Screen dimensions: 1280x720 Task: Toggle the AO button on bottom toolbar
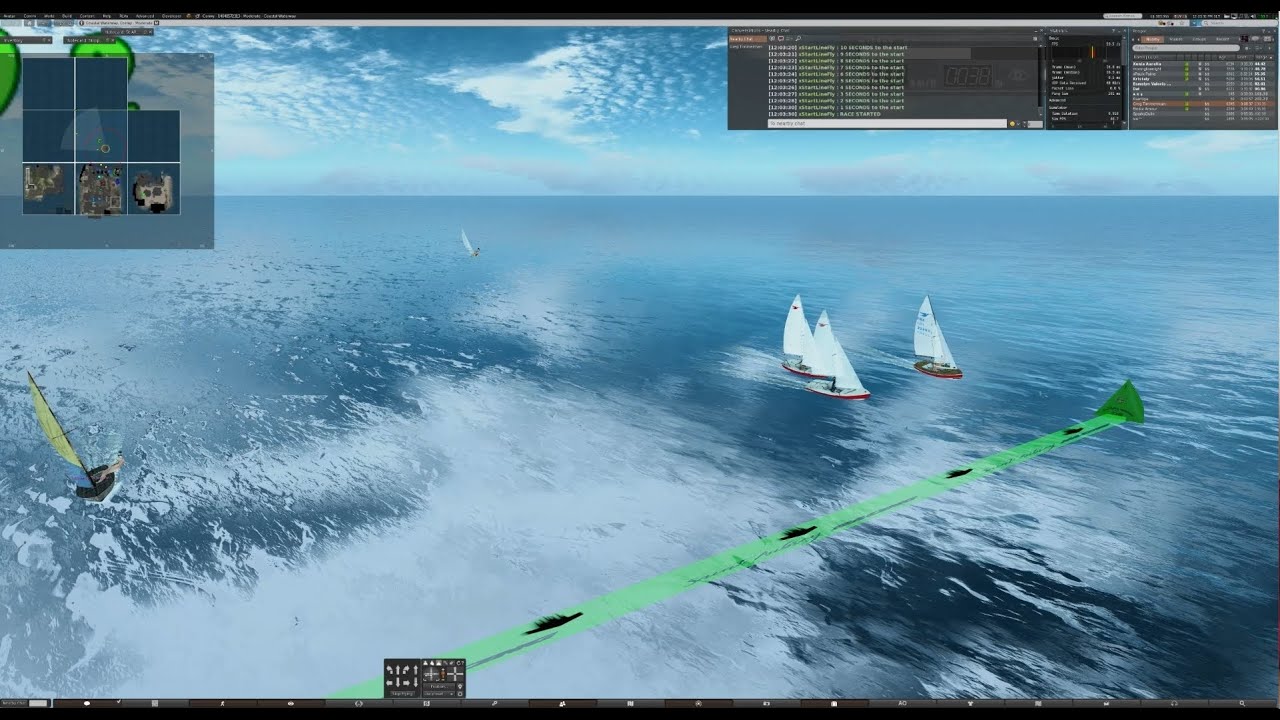(x=902, y=703)
